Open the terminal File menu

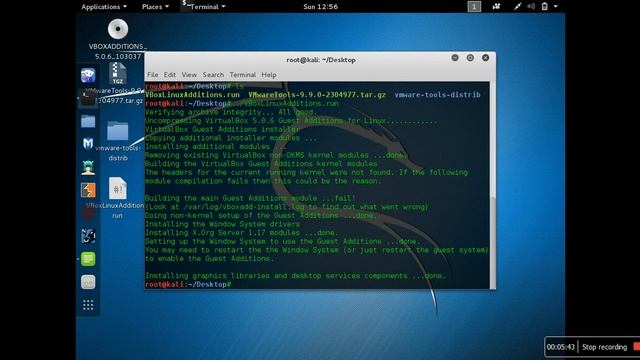click(x=153, y=75)
